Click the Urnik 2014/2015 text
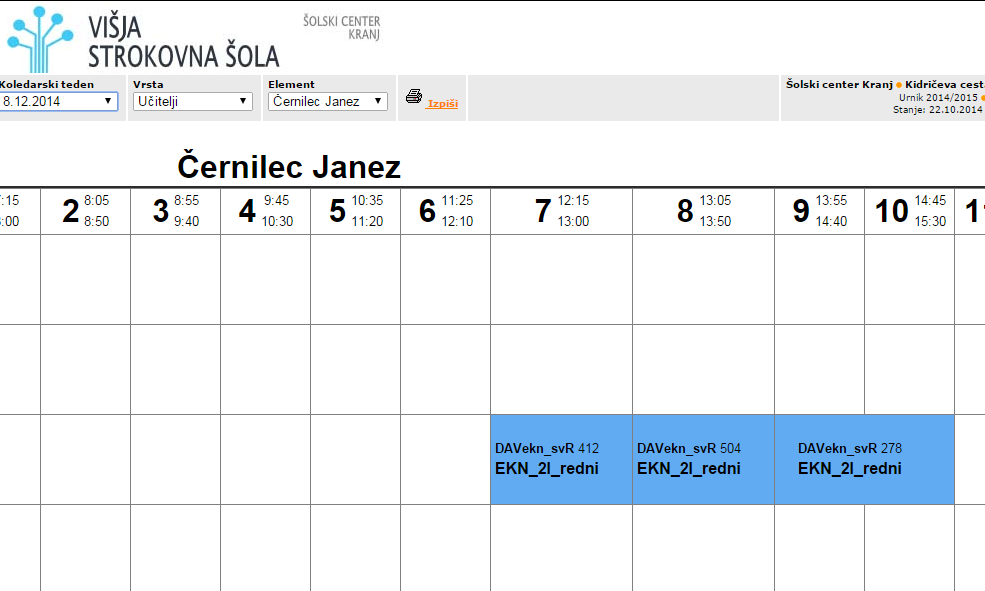The width and height of the screenshot is (985, 591). click(938, 97)
